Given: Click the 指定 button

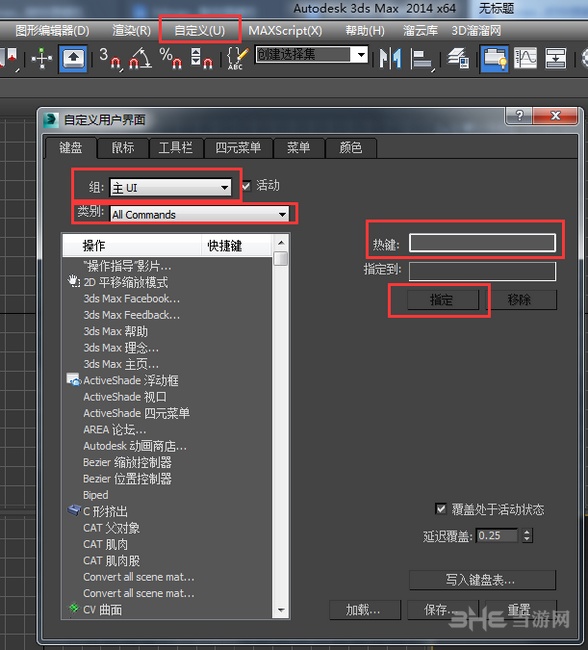Looking at the screenshot, I should point(442,299).
